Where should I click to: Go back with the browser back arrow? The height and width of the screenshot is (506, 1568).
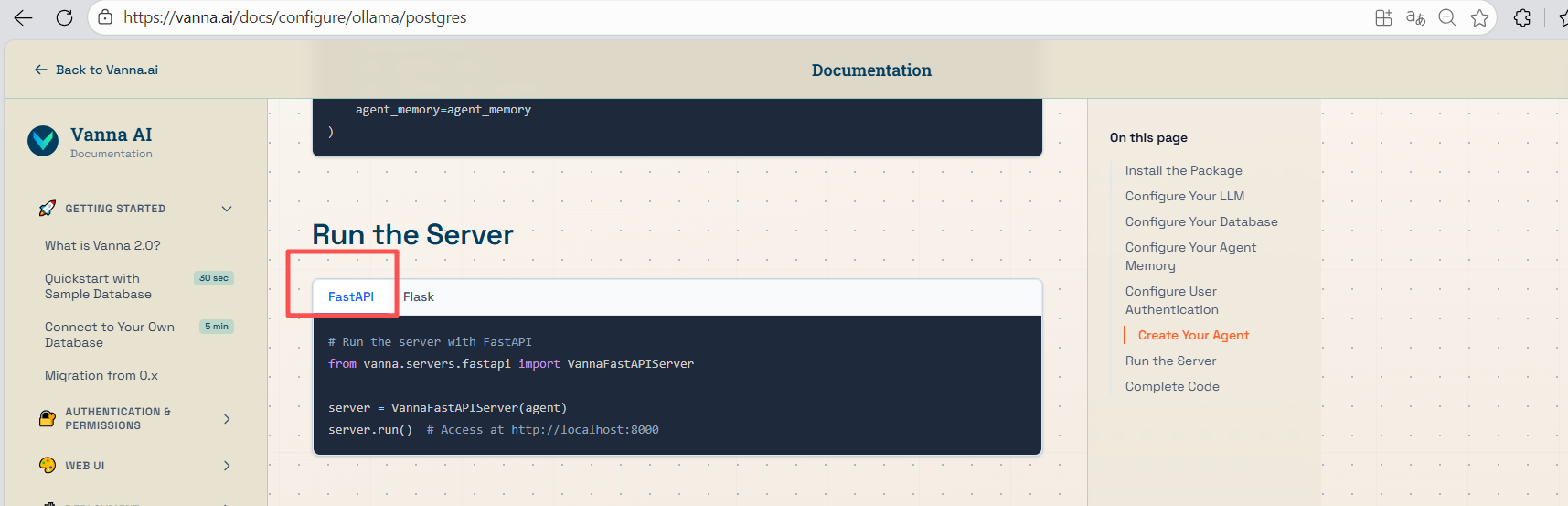point(23,17)
